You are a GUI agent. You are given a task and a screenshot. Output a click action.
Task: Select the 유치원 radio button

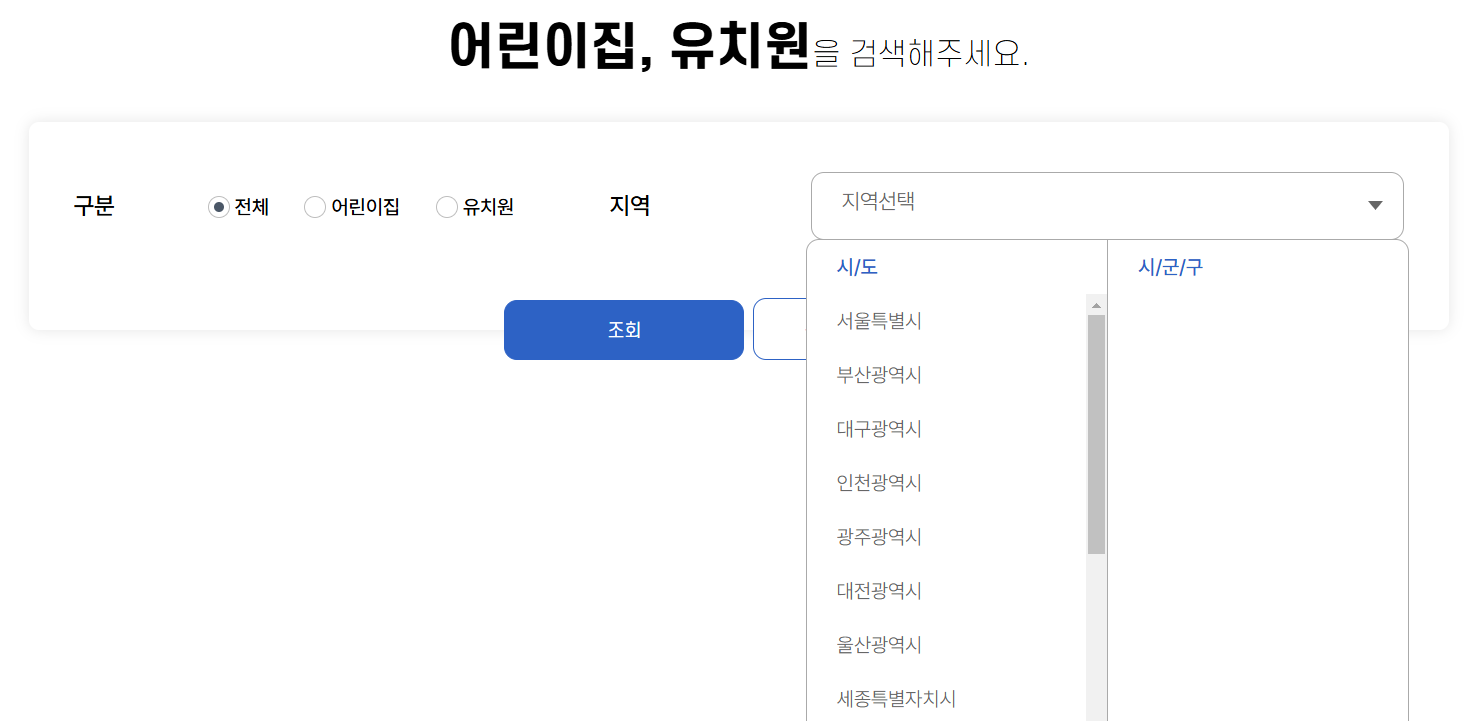(x=446, y=206)
